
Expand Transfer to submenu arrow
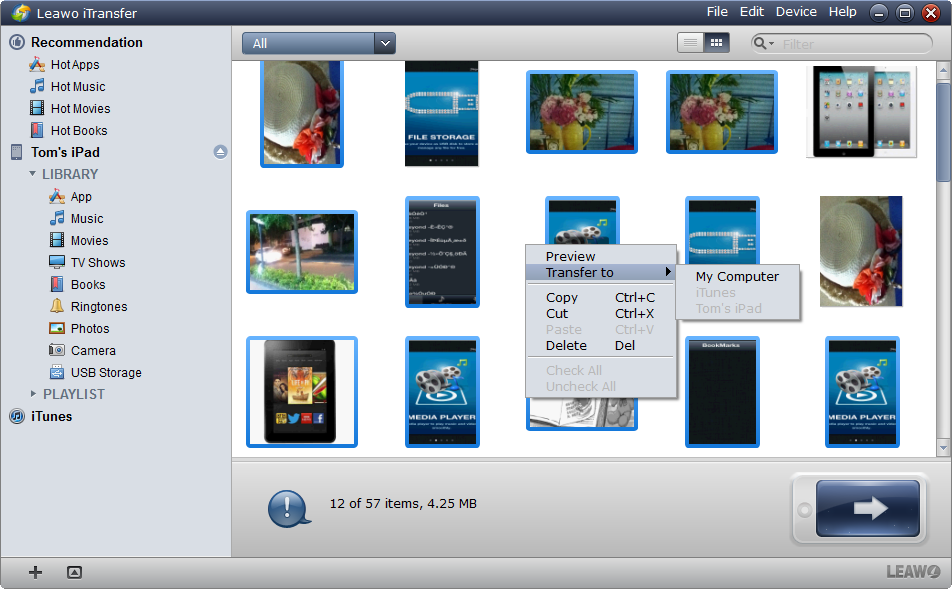(668, 272)
